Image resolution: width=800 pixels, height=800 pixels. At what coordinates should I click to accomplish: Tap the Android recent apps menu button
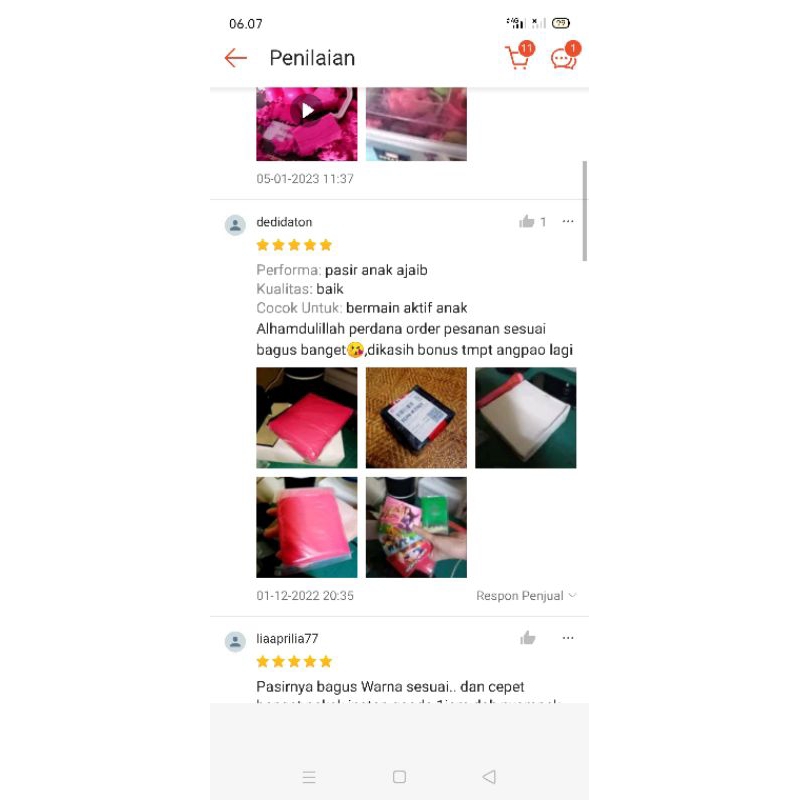pyautogui.click(x=309, y=777)
